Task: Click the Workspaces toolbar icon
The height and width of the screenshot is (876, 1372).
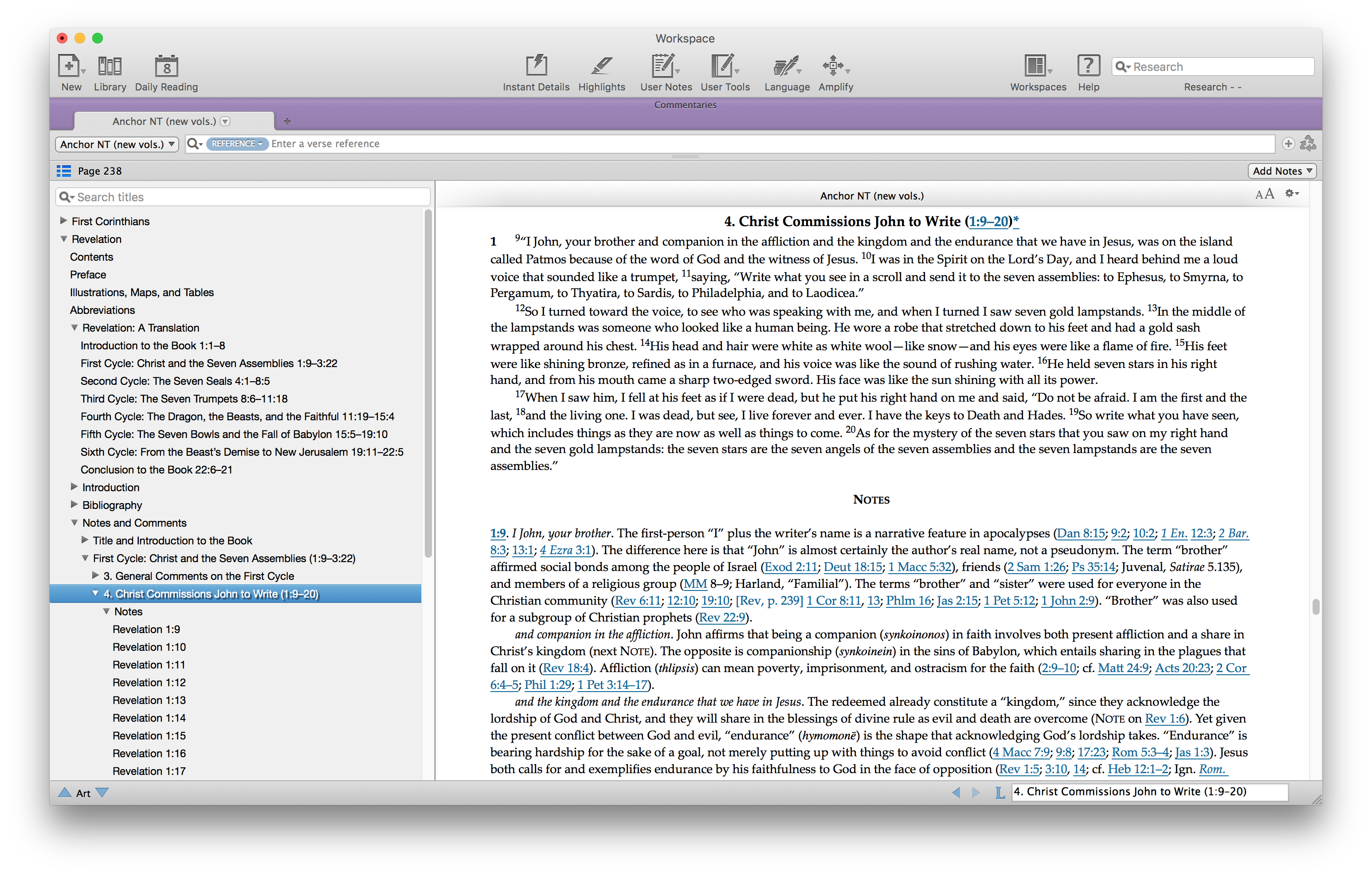Action: coord(1035,66)
